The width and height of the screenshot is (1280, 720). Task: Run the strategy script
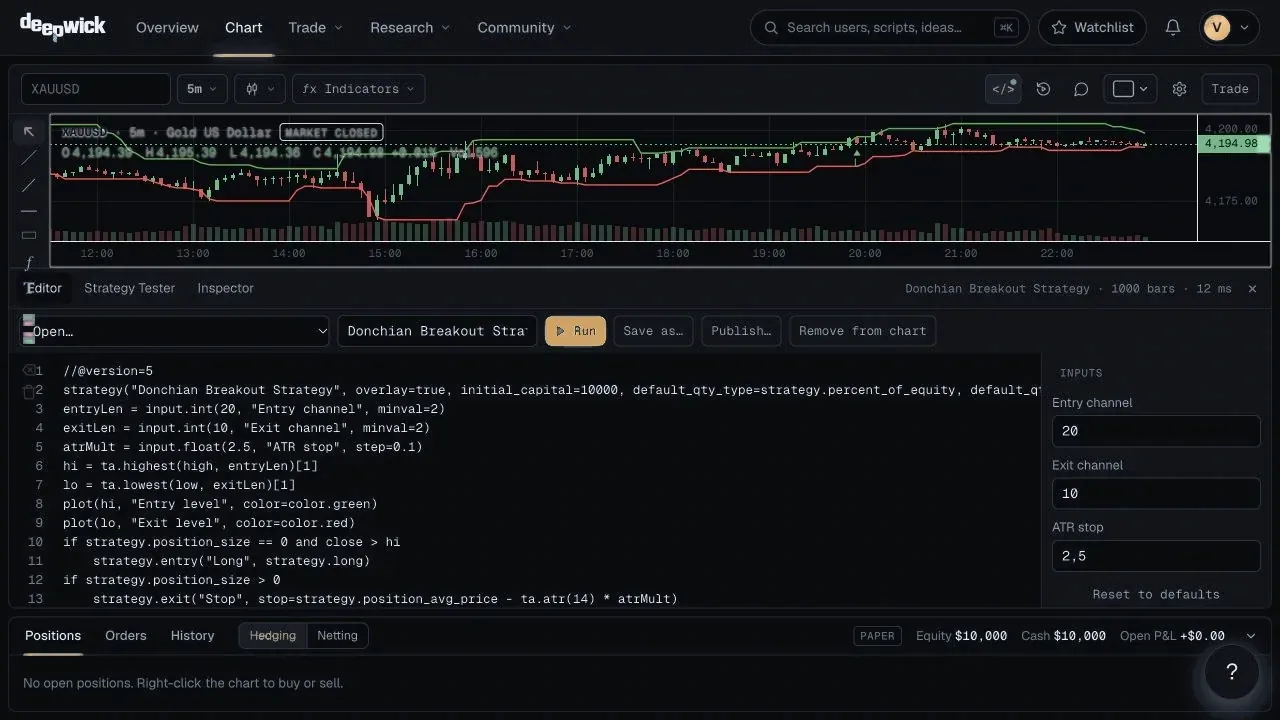pyautogui.click(x=575, y=331)
